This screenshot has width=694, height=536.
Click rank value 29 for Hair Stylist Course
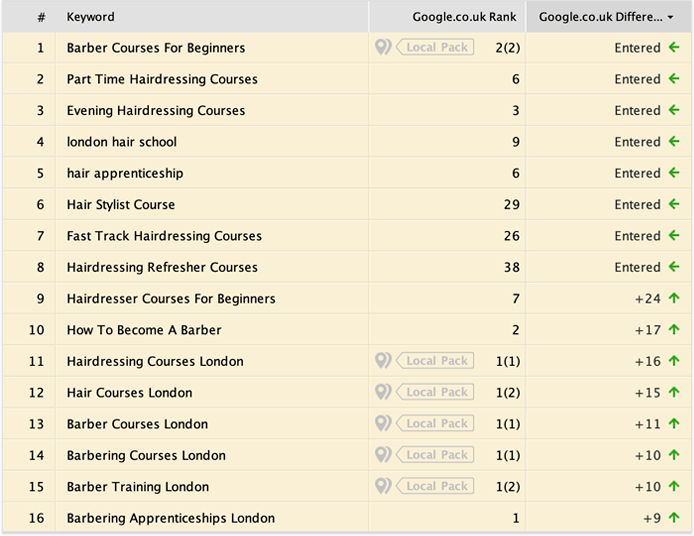point(512,204)
